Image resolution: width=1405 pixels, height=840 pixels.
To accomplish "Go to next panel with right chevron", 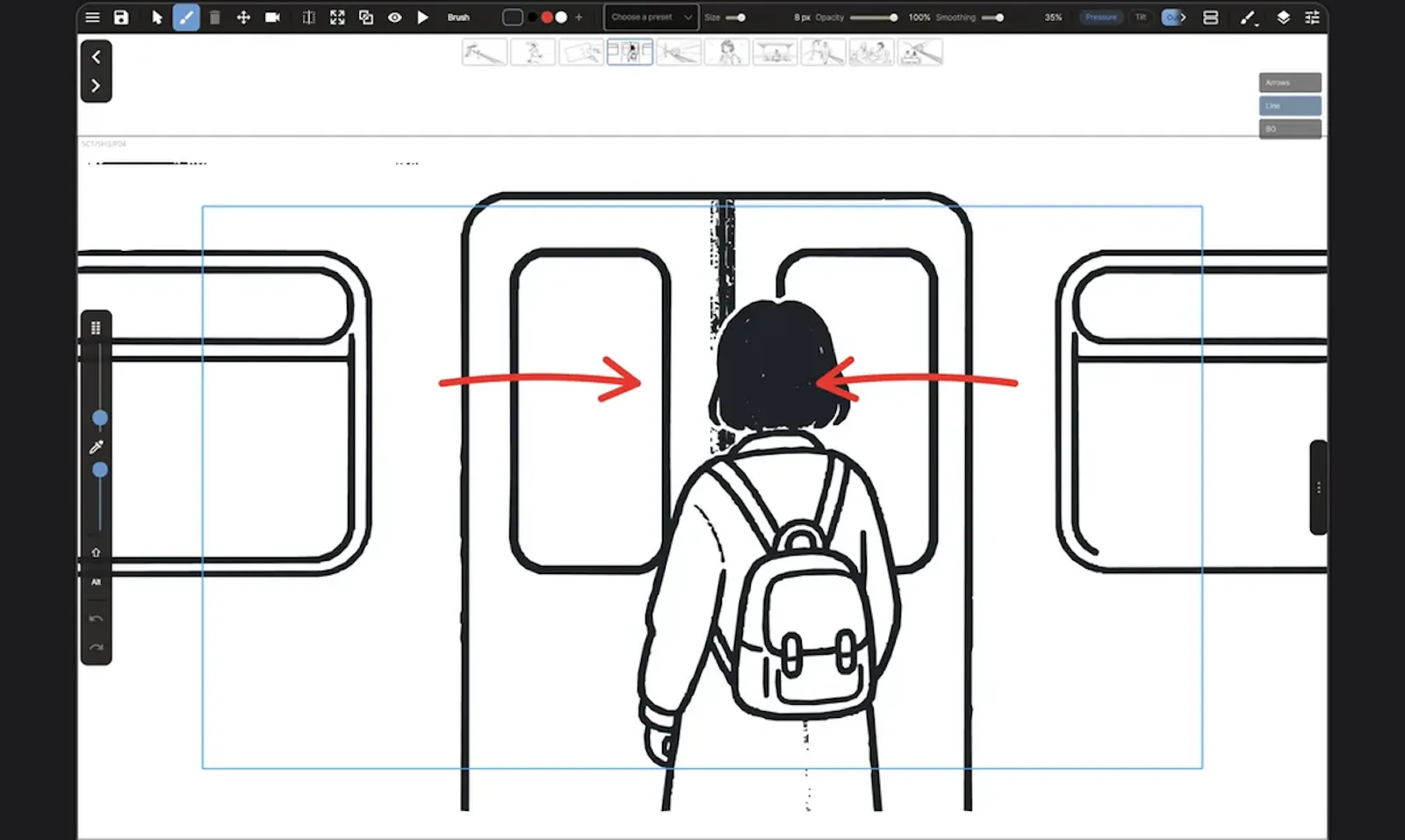I will [x=96, y=86].
